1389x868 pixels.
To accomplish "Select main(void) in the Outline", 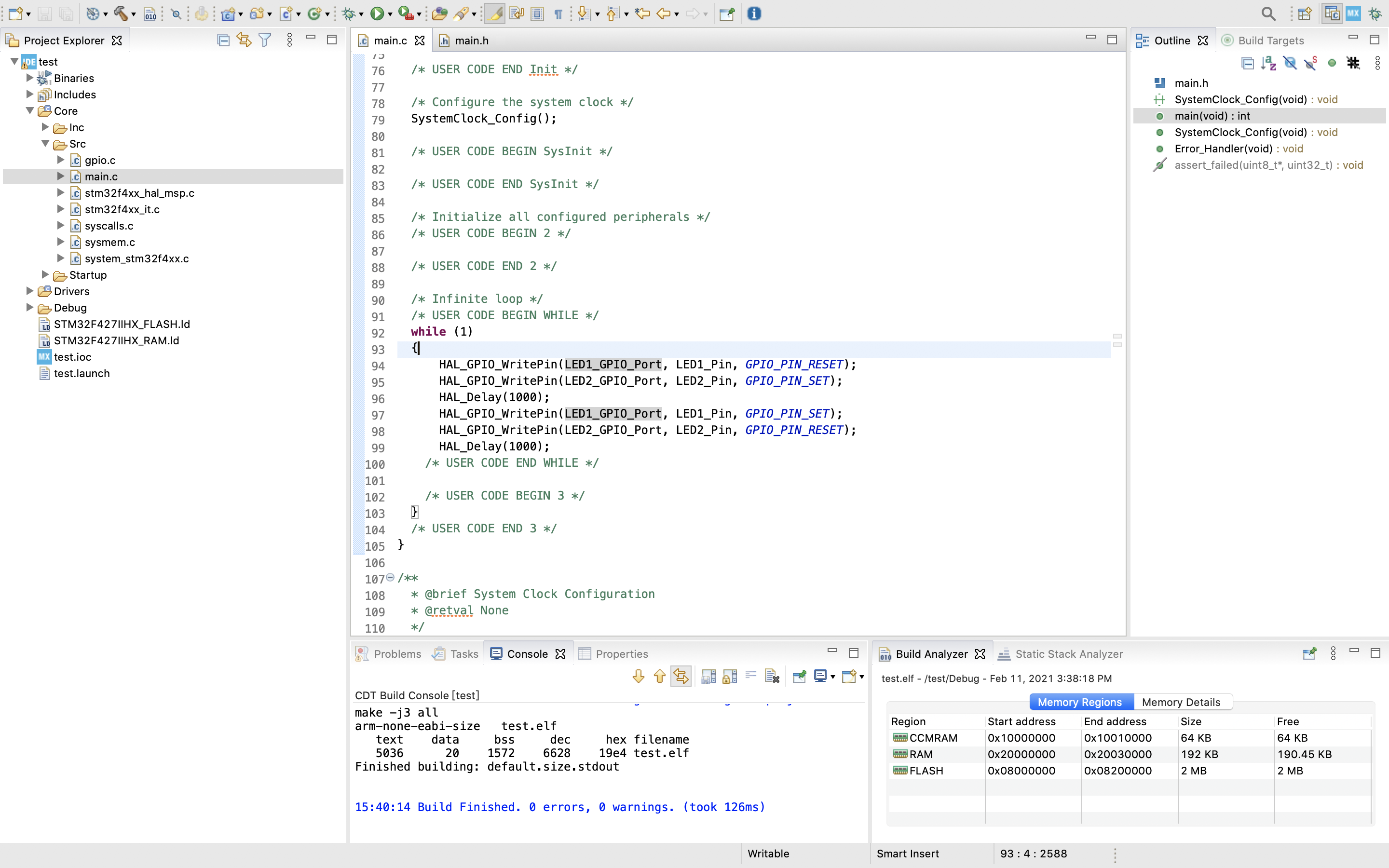I will coord(1259,116).
